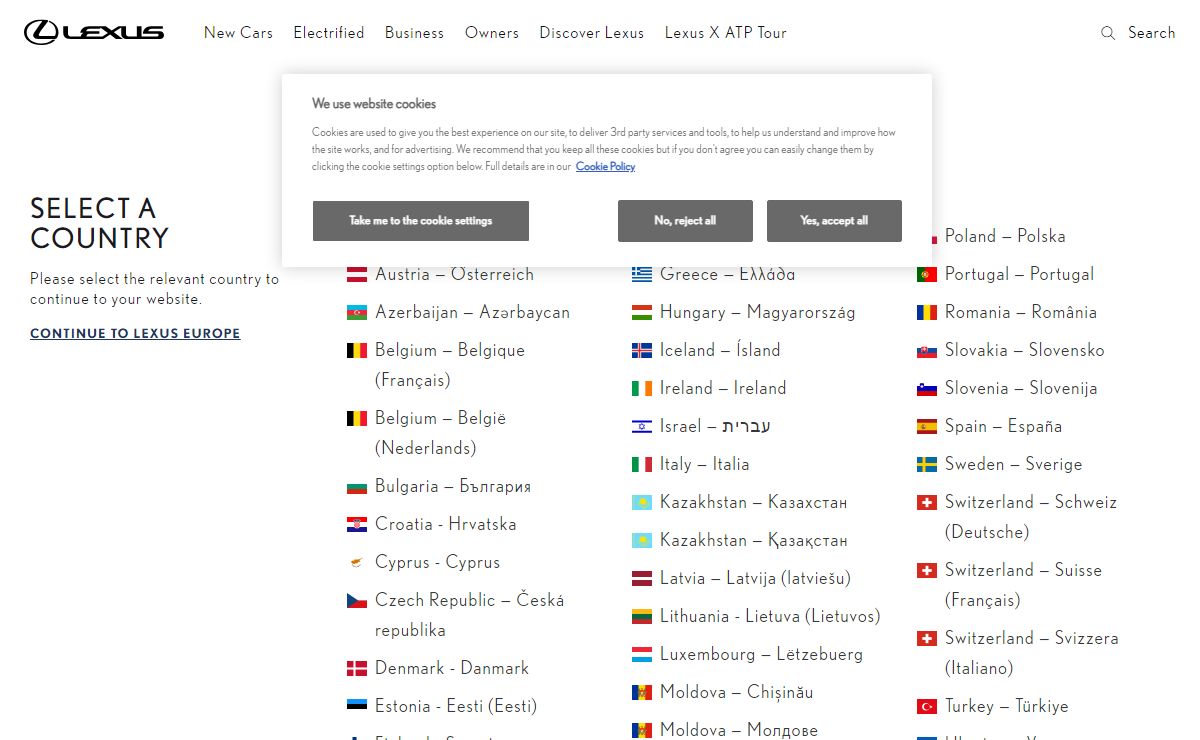Select Moldova – Chișinău link

[737, 692]
